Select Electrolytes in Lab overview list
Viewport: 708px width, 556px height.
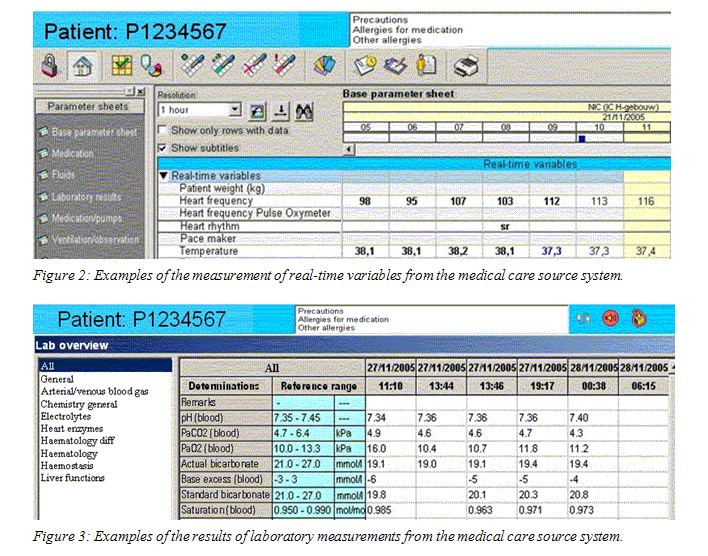[x=64, y=415]
